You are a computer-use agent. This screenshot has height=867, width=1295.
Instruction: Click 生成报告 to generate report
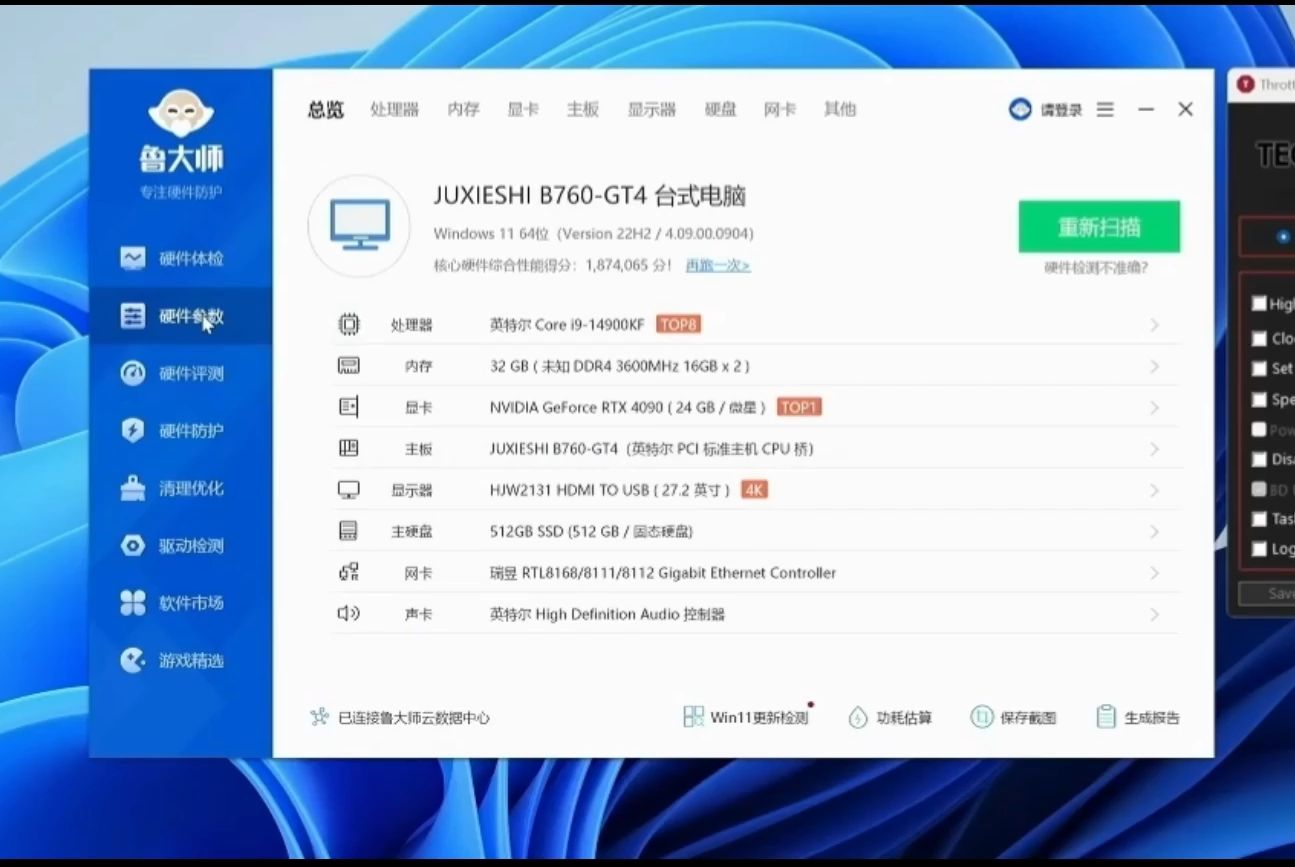pos(1138,718)
